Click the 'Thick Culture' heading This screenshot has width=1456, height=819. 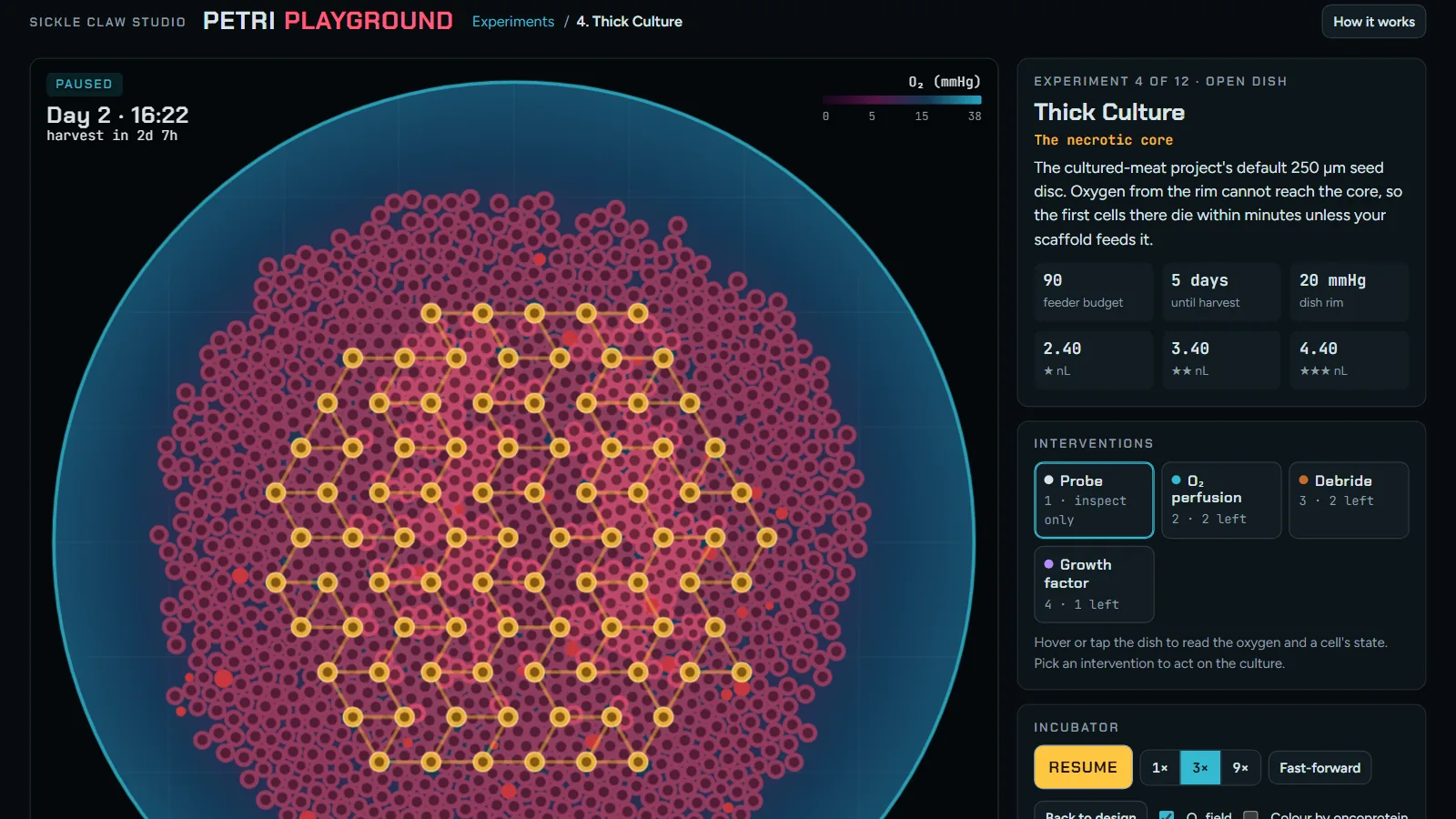point(1109,112)
